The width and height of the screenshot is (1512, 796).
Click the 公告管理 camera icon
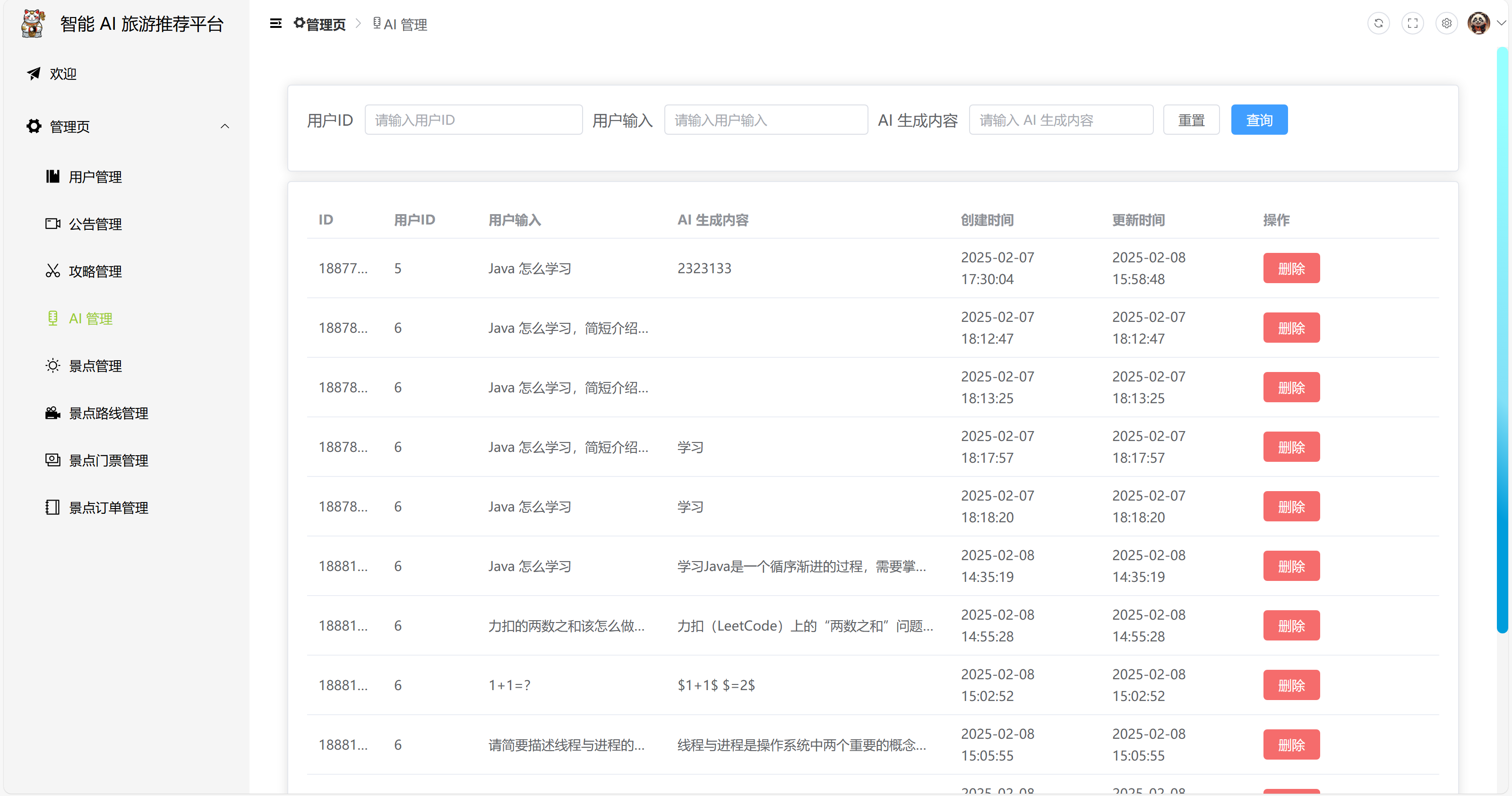point(53,224)
